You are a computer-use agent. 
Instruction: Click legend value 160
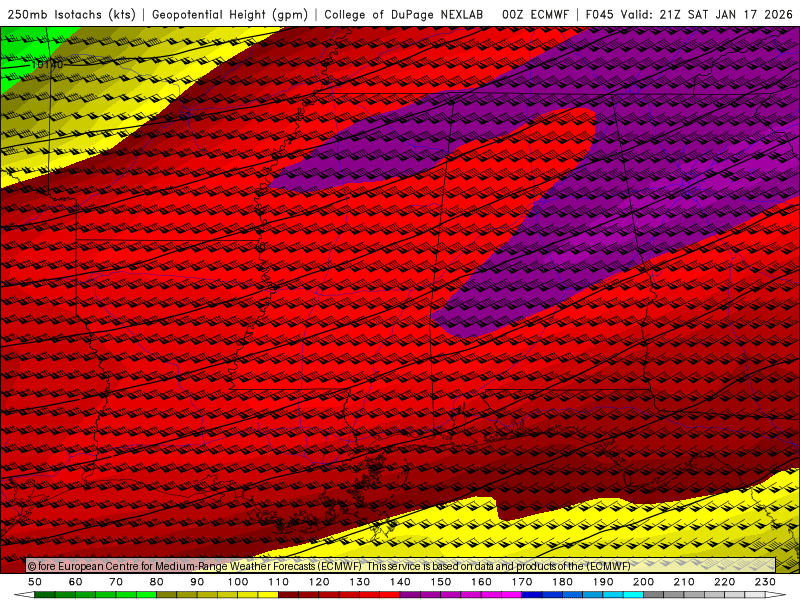(481, 582)
